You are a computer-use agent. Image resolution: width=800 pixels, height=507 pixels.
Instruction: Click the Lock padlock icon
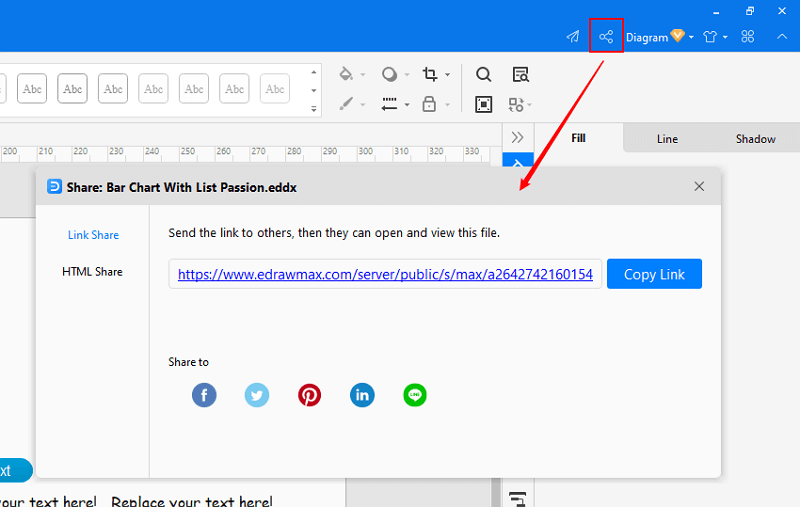click(x=429, y=104)
